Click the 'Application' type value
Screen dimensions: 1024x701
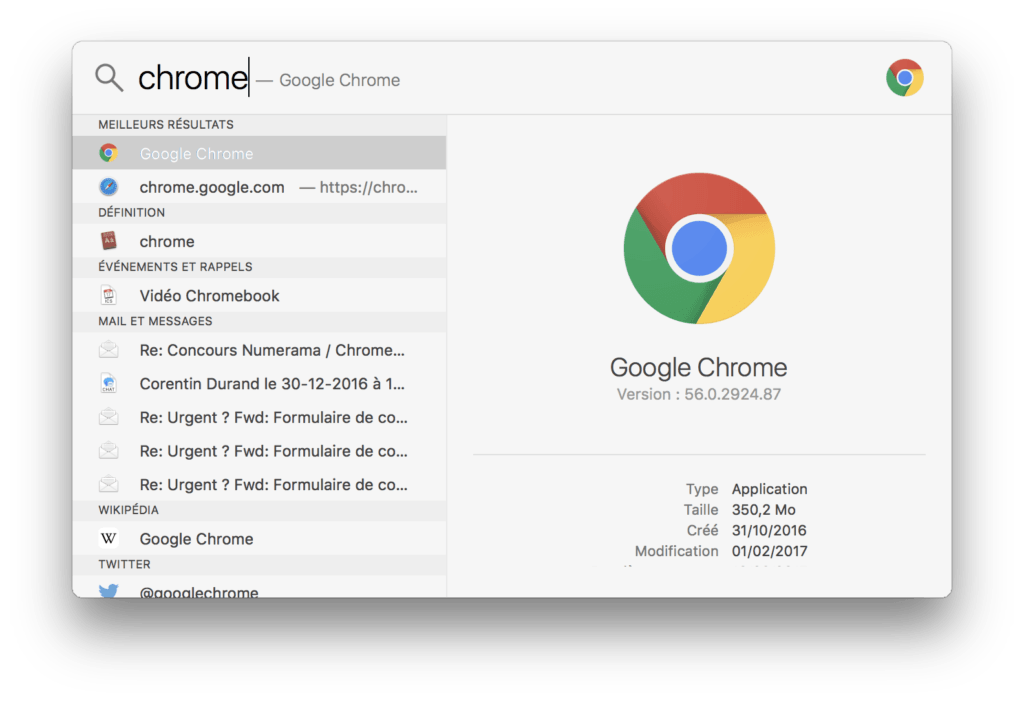769,489
